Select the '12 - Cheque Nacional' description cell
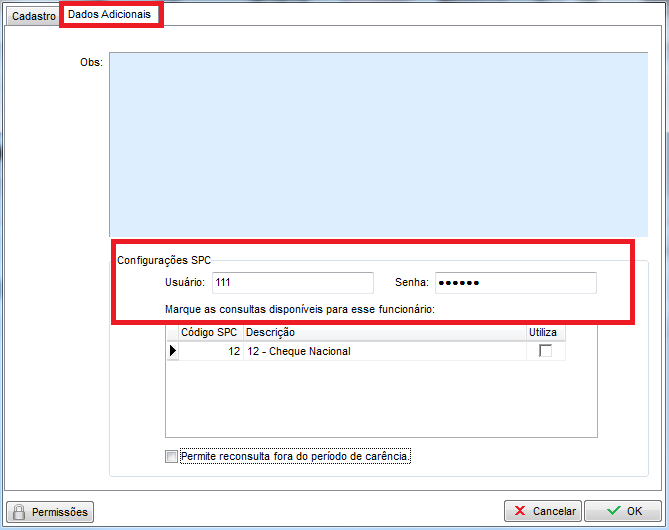The image size is (669, 530). click(x=384, y=351)
